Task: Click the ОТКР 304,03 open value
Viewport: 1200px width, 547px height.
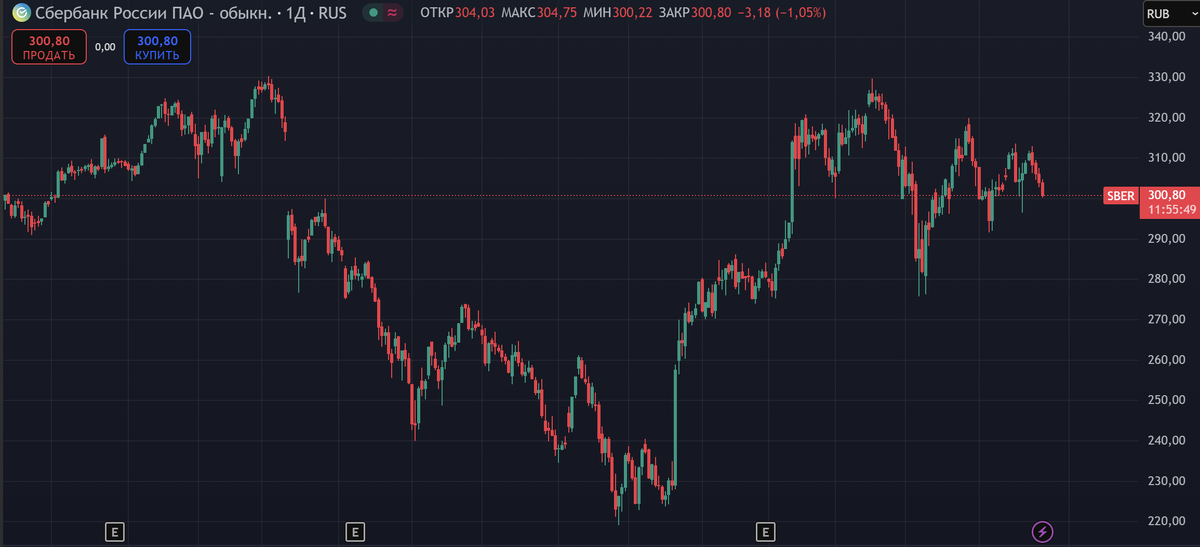Action: pyautogui.click(x=458, y=14)
